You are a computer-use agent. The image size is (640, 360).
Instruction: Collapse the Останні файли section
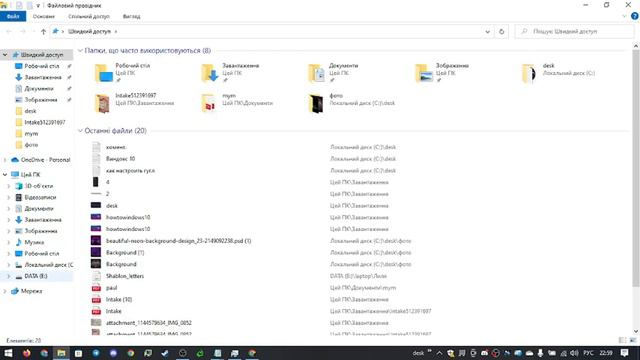(80, 131)
